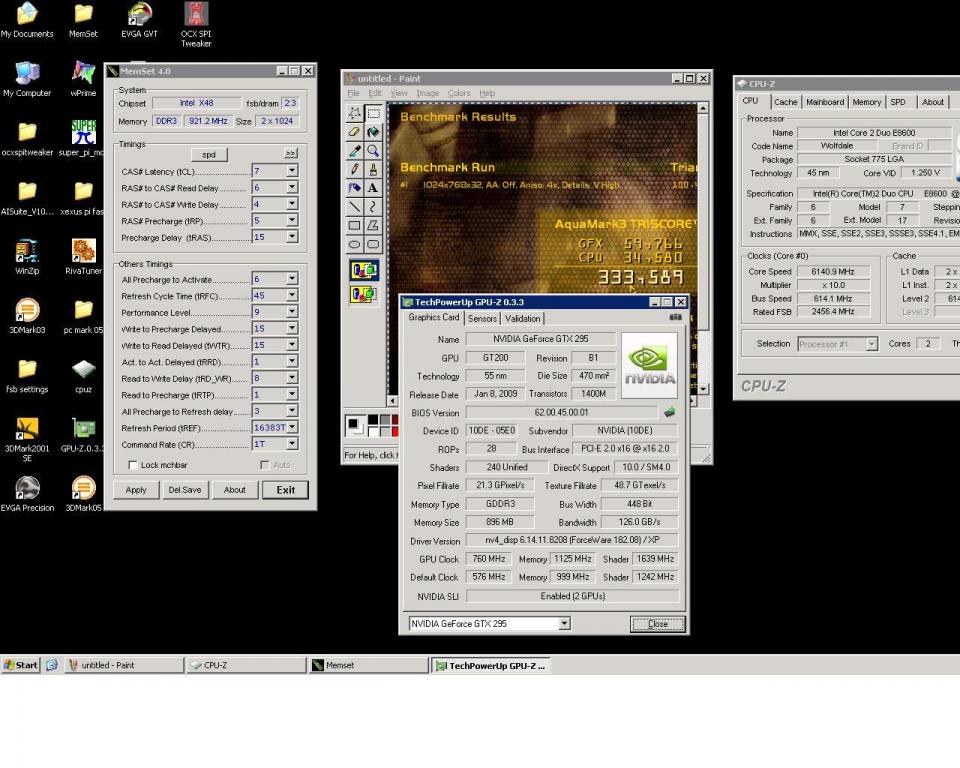The image size is (960, 768).
Task: Select the Polygon shape tool
Action: pos(373,225)
